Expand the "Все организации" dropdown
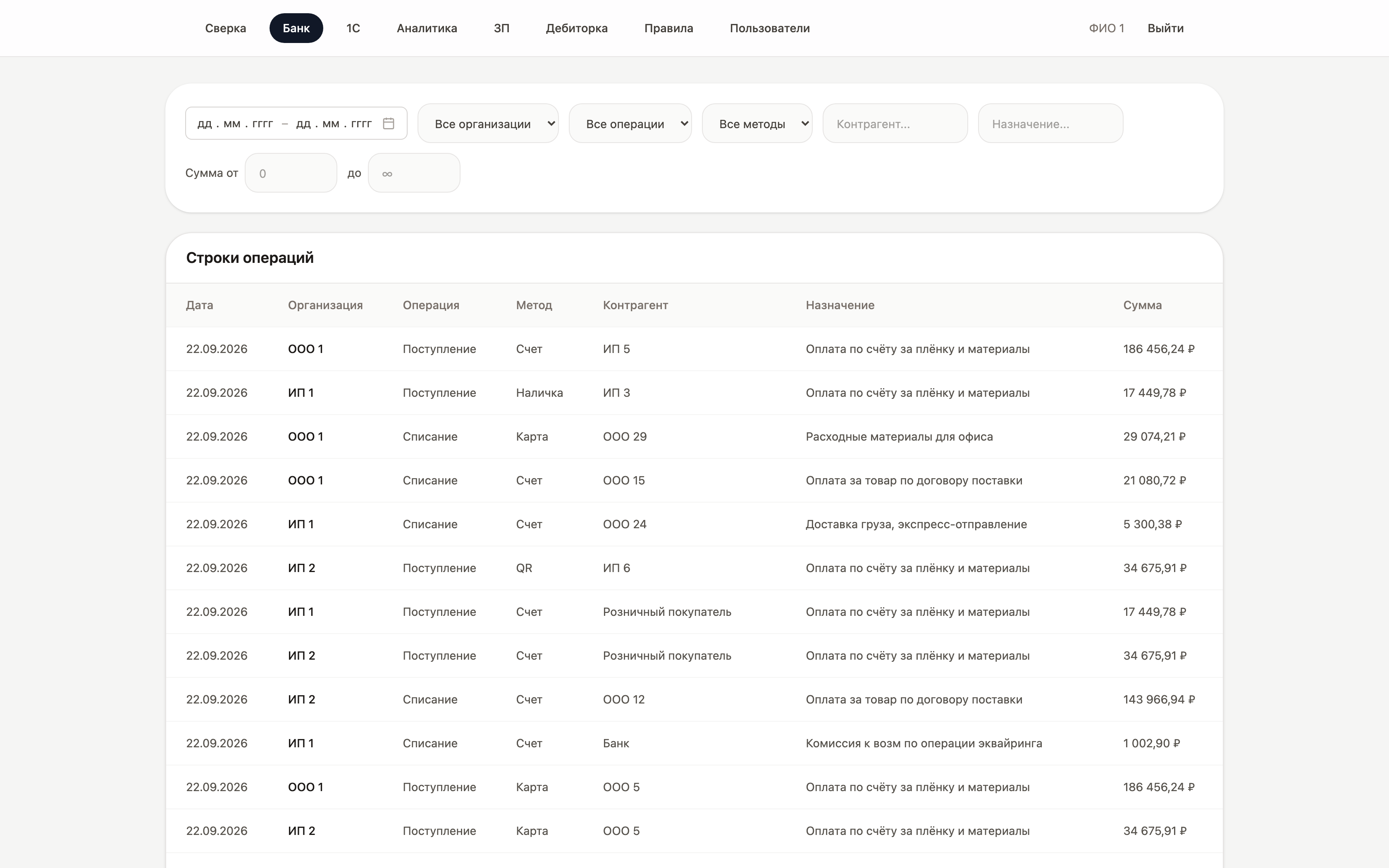Viewport: 1389px width, 868px height. pos(488,124)
